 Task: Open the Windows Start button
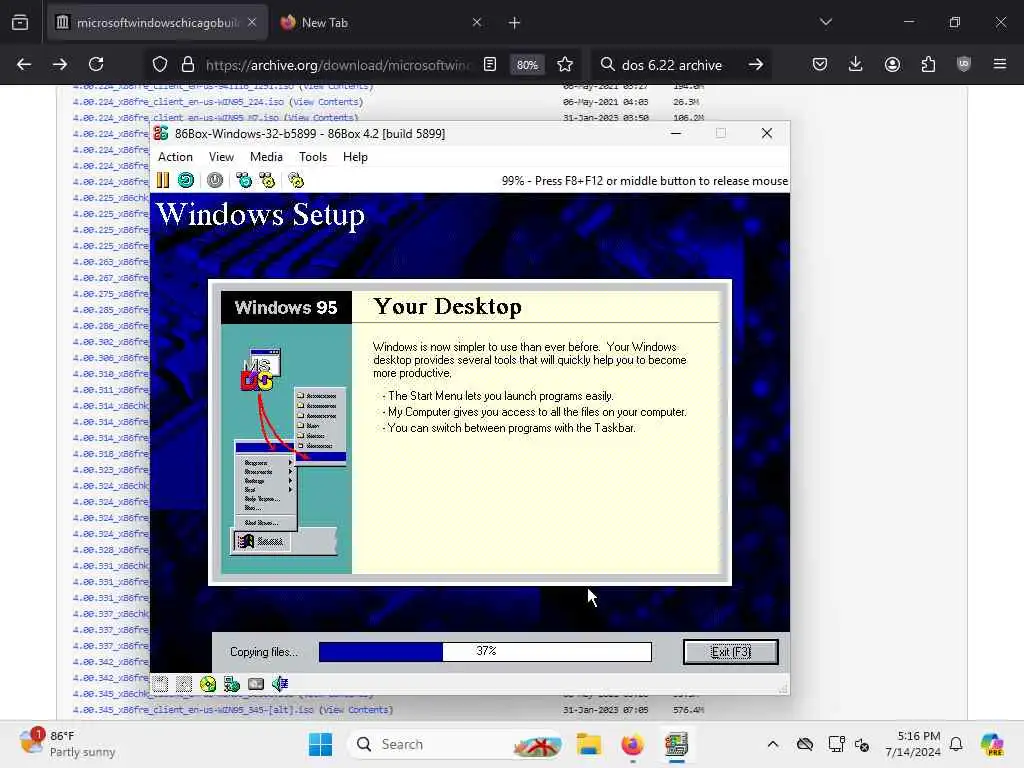(x=320, y=744)
